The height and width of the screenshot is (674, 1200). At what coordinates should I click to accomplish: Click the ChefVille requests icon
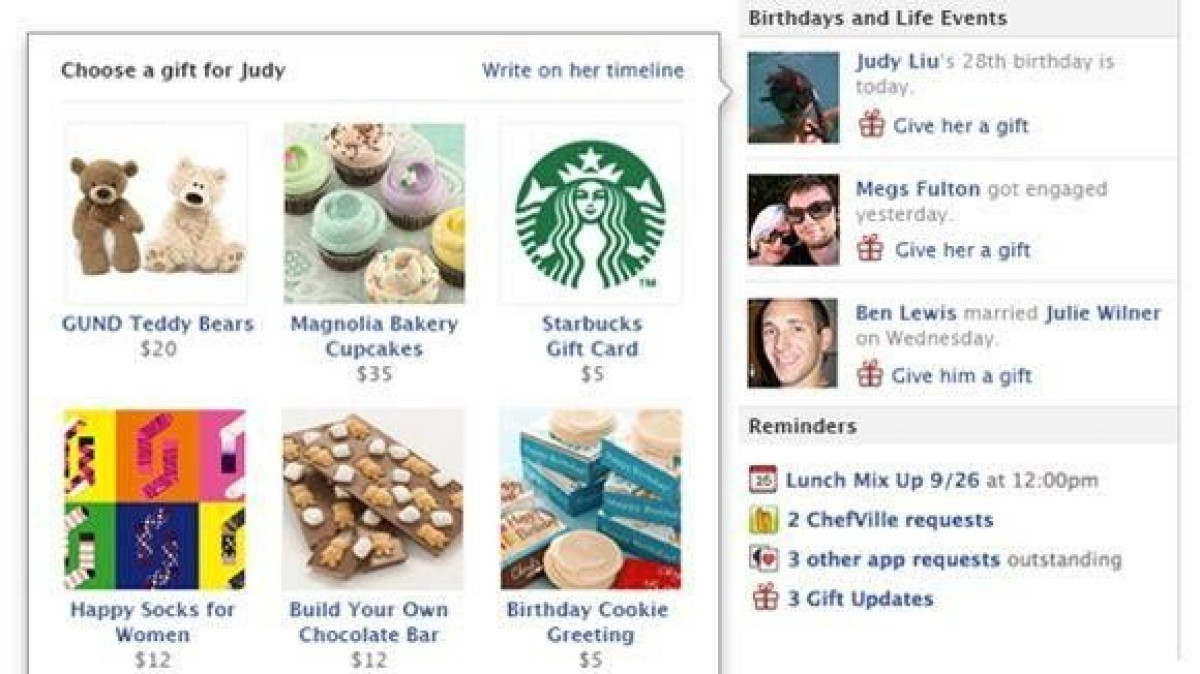click(763, 520)
